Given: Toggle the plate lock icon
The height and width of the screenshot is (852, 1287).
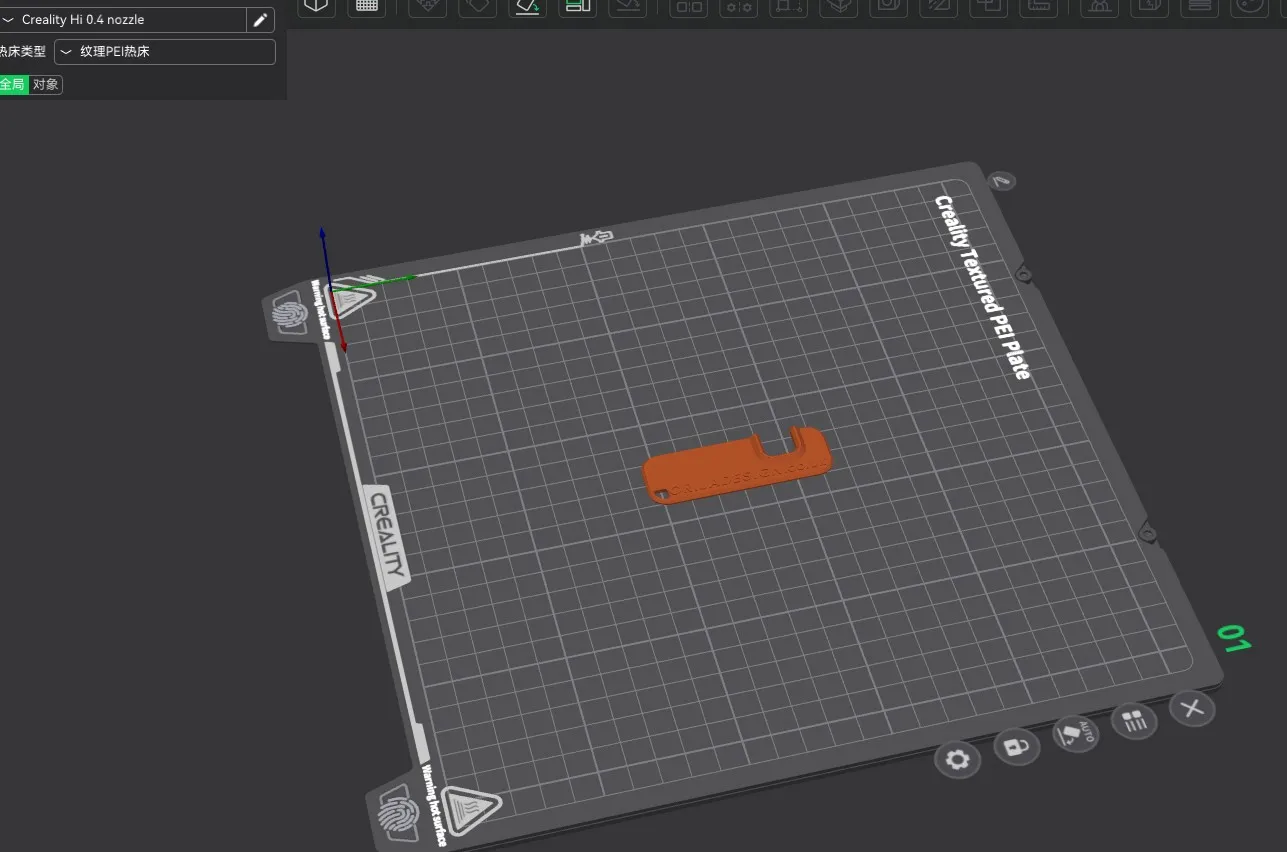Looking at the screenshot, I should pos(1016,746).
